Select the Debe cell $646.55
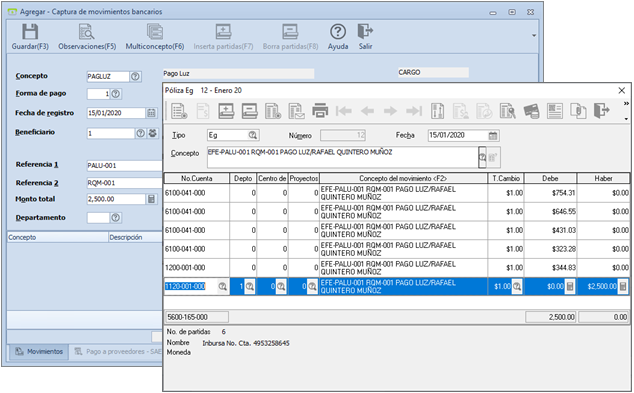The image size is (634, 393). pos(550,211)
